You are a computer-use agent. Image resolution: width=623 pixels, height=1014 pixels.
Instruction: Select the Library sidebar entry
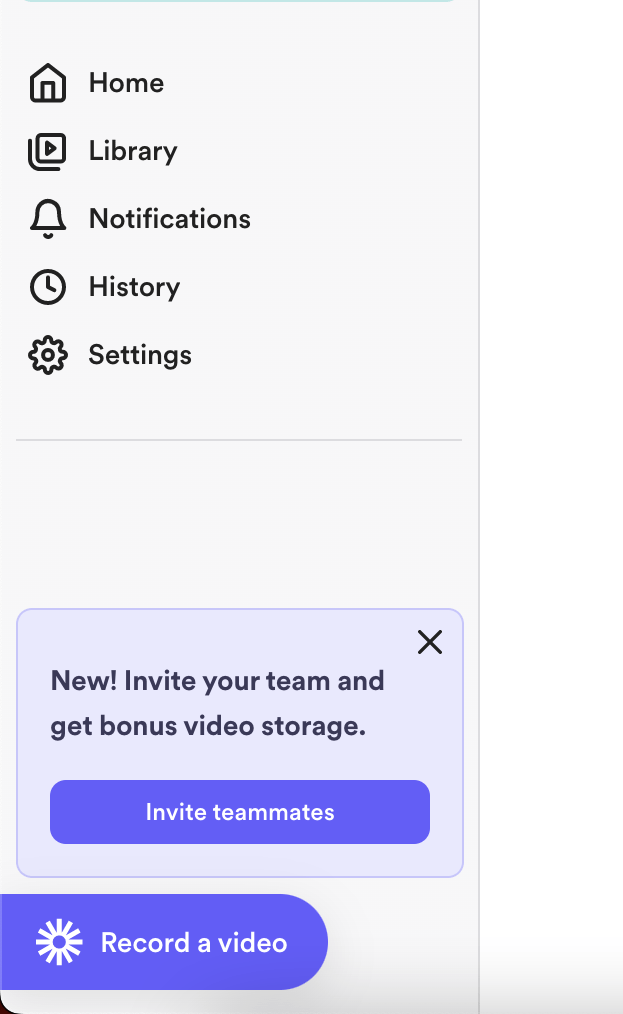click(x=133, y=150)
